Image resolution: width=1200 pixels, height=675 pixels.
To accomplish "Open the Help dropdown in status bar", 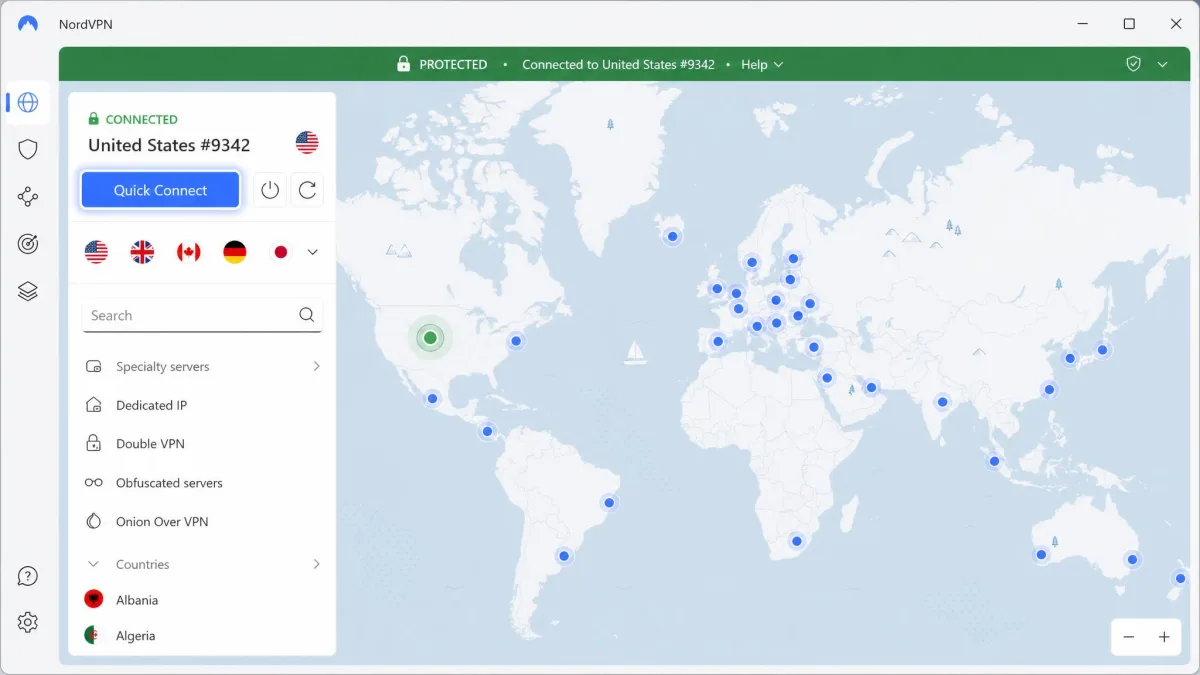I will pyautogui.click(x=762, y=64).
